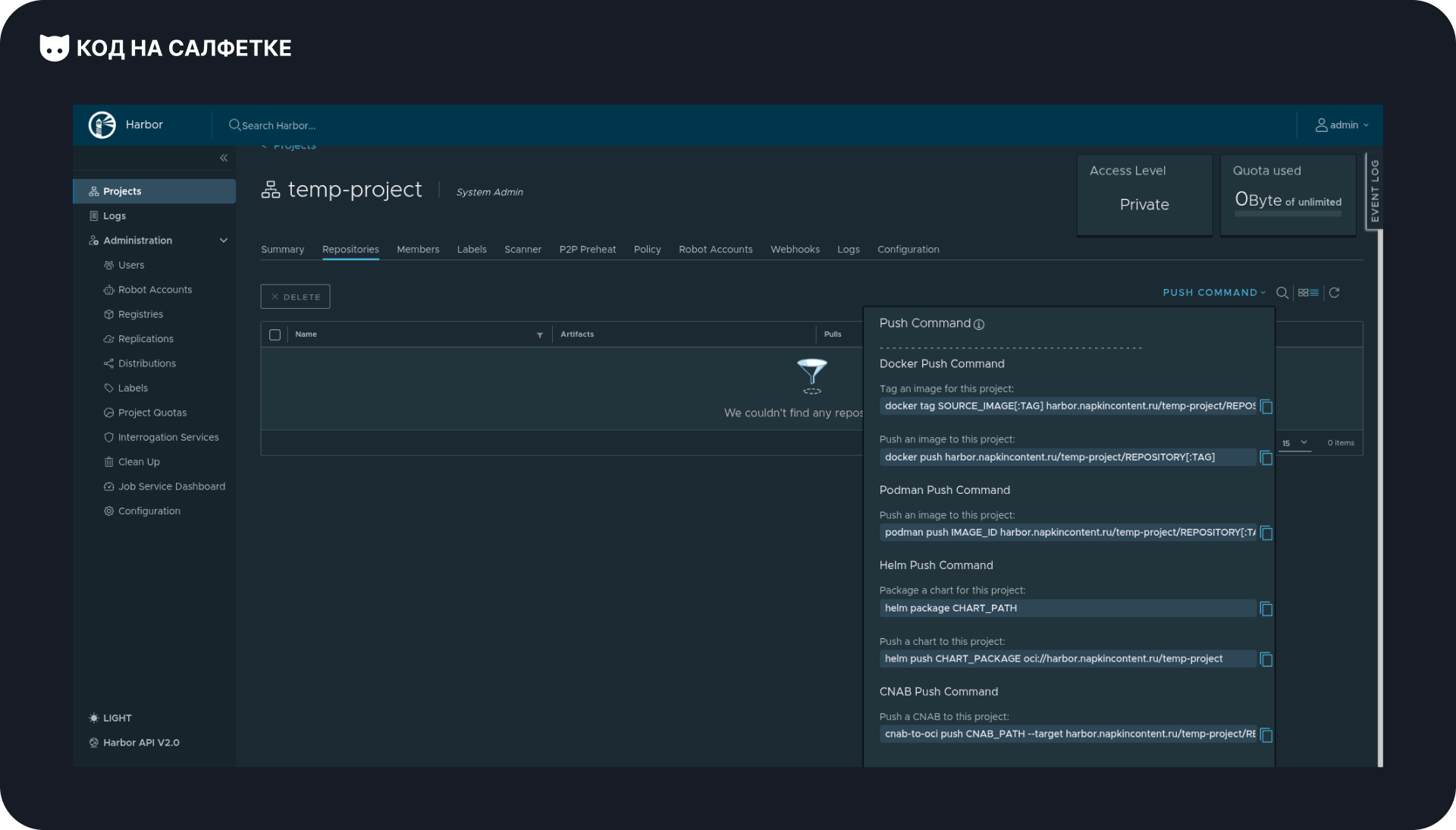Open Project Quotas in the sidebar
Image resolution: width=1456 pixels, height=830 pixels.
pos(152,413)
